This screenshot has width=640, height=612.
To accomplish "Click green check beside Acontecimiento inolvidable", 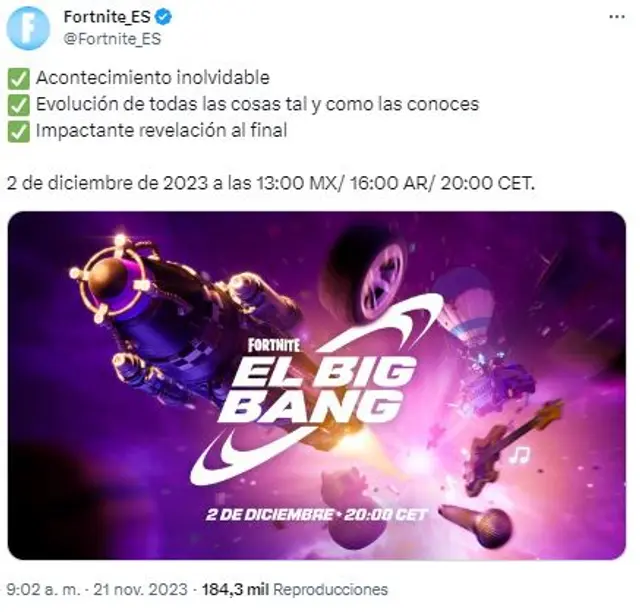I will (x=18, y=78).
